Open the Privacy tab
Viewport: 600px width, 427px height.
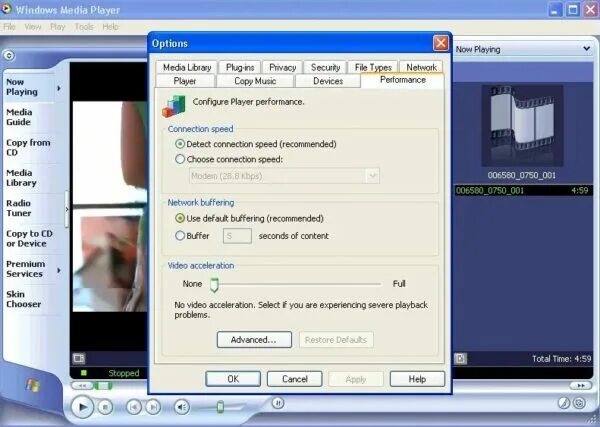pyautogui.click(x=282, y=67)
